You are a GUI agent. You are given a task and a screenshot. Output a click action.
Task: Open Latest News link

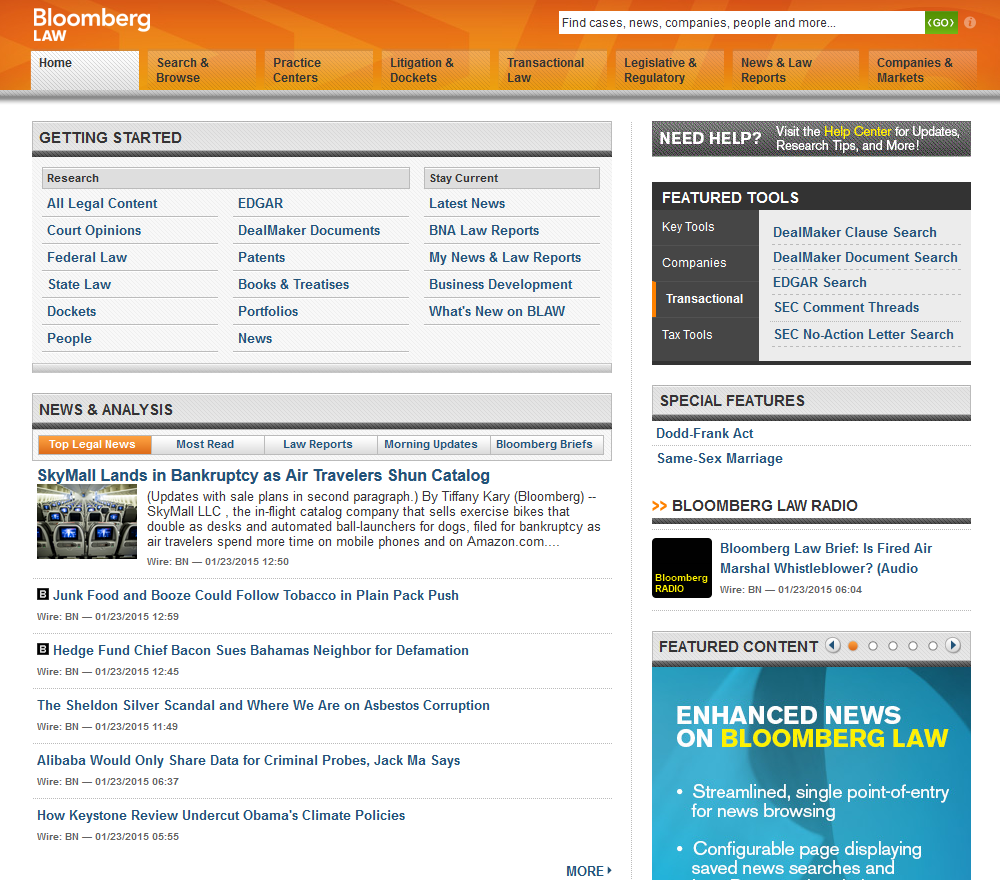467,203
